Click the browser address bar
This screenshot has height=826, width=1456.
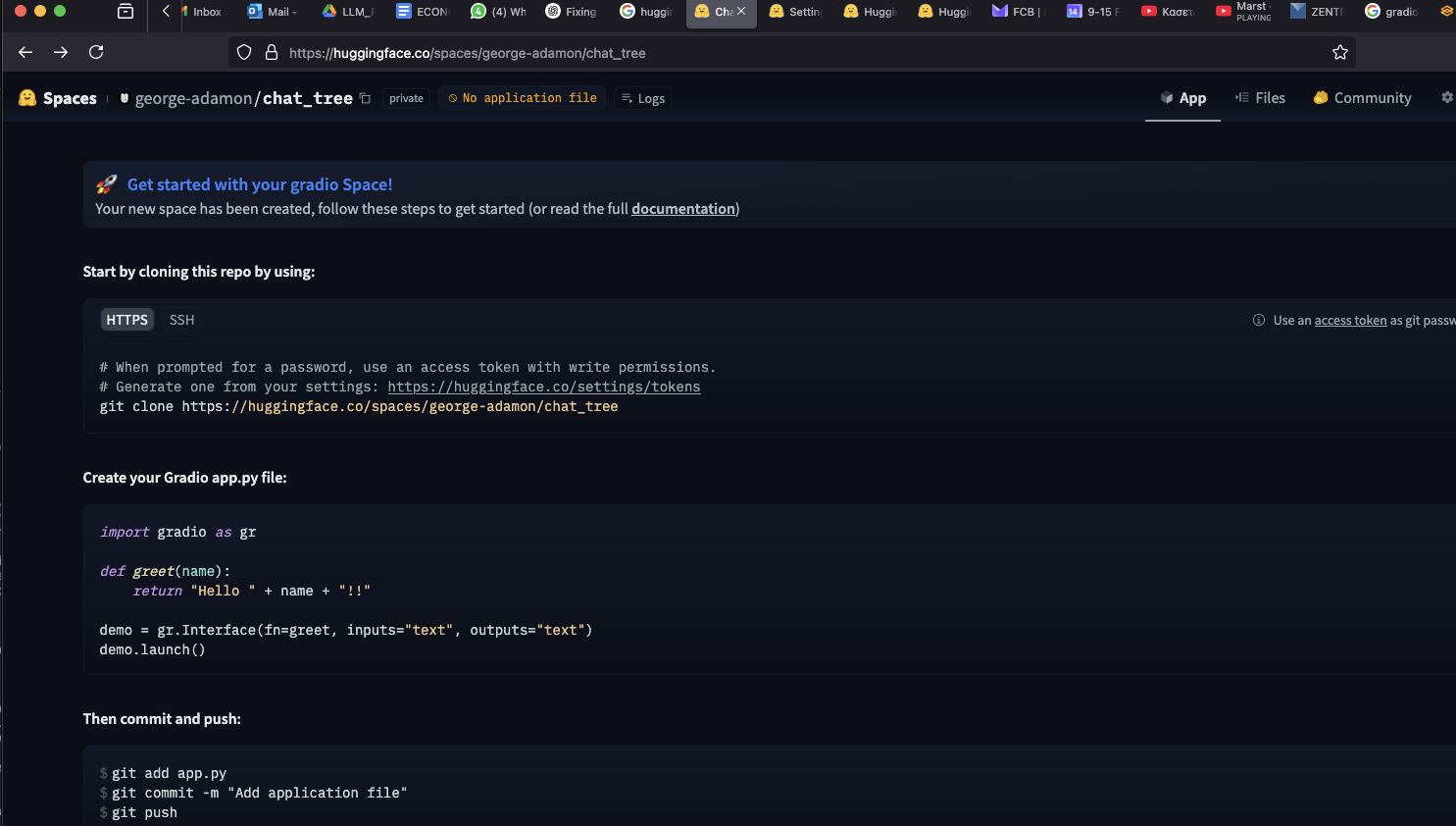pyautogui.click(x=784, y=53)
